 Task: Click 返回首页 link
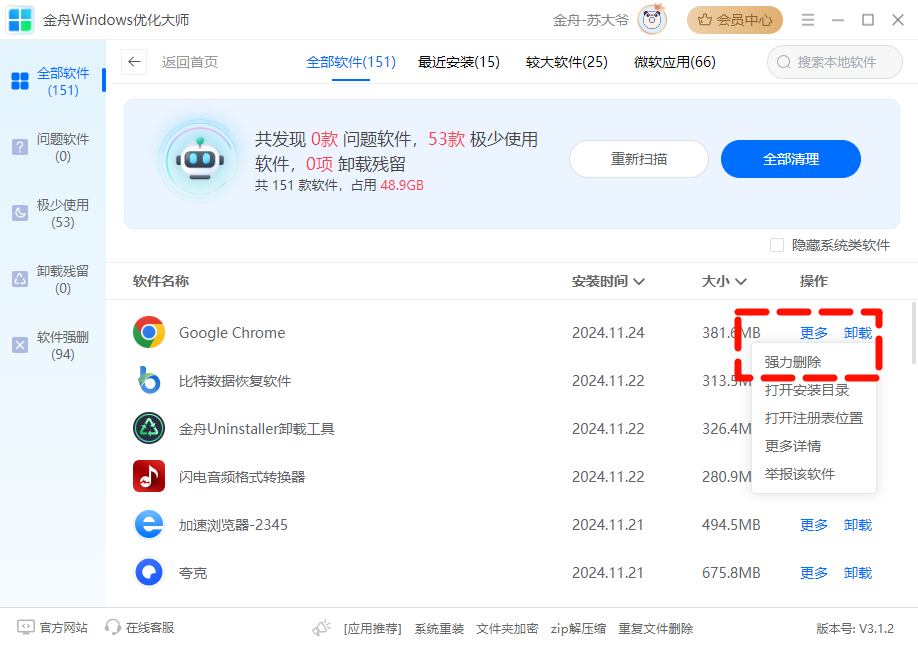pos(190,62)
